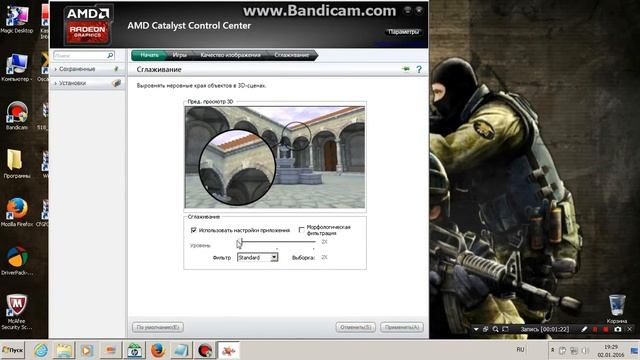Open the orange app on taskbar
This screenshot has width=640, height=360.
tap(110, 350)
